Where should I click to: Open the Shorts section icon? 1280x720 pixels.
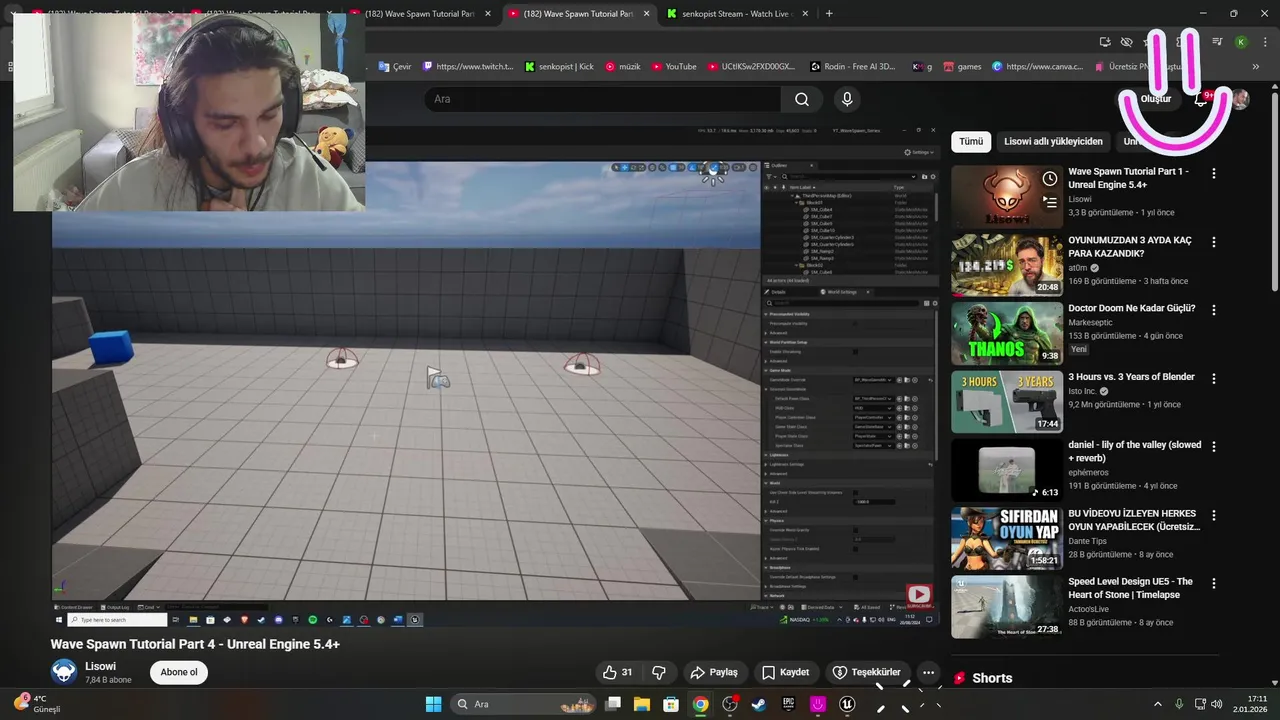(x=960, y=678)
